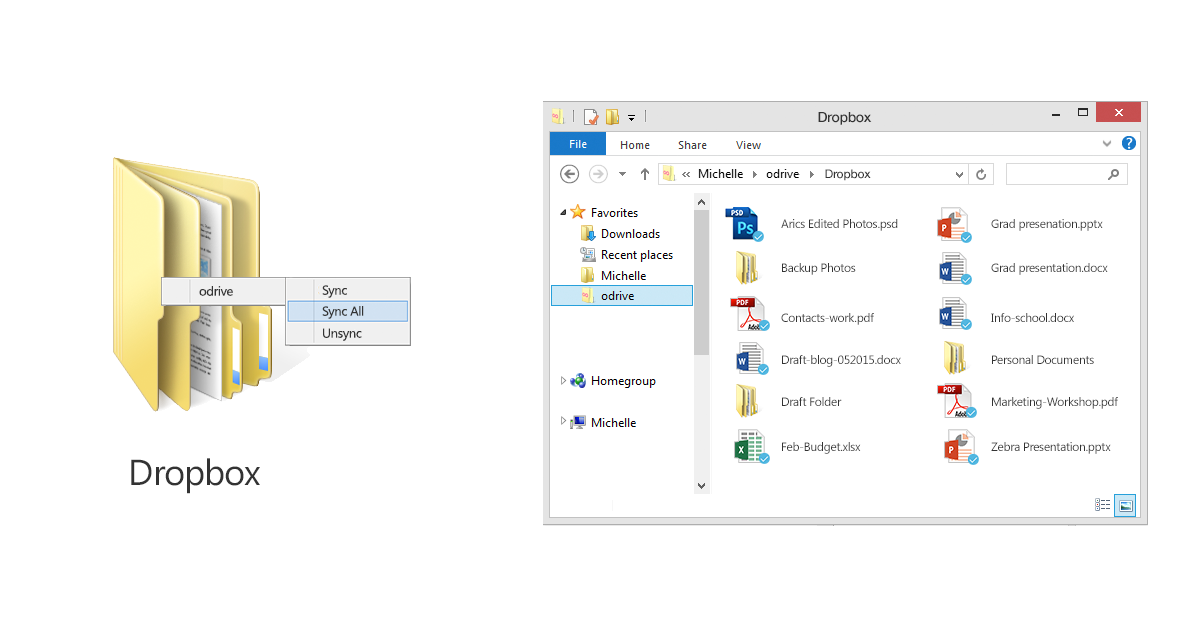Click navigation pane scroll down arrow

point(701,485)
